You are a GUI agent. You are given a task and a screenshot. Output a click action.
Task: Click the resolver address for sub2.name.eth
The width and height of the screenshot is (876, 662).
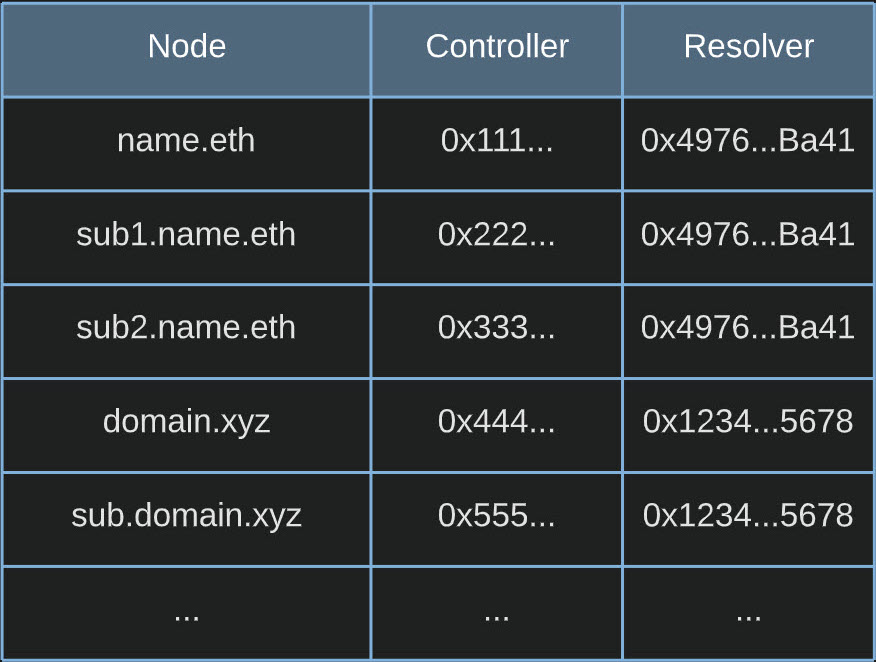coord(748,329)
